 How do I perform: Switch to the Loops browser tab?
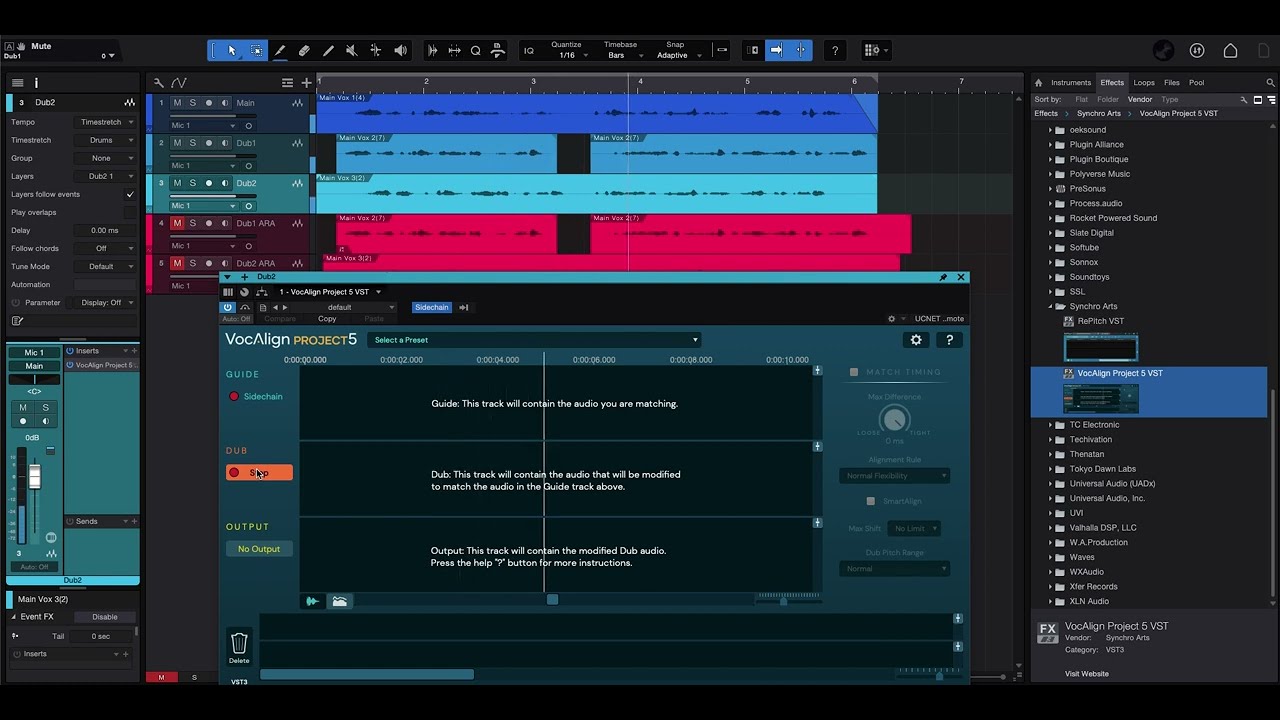[x=1144, y=83]
